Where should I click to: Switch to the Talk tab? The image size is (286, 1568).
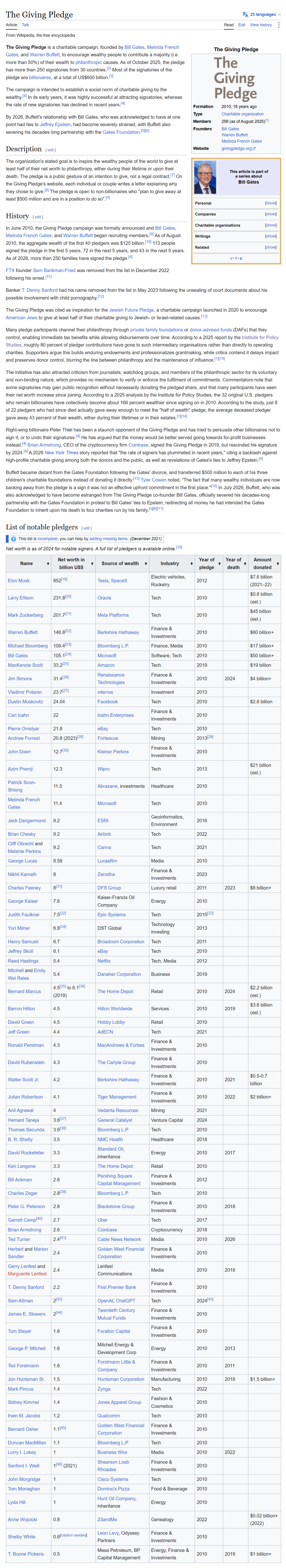click(26, 25)
